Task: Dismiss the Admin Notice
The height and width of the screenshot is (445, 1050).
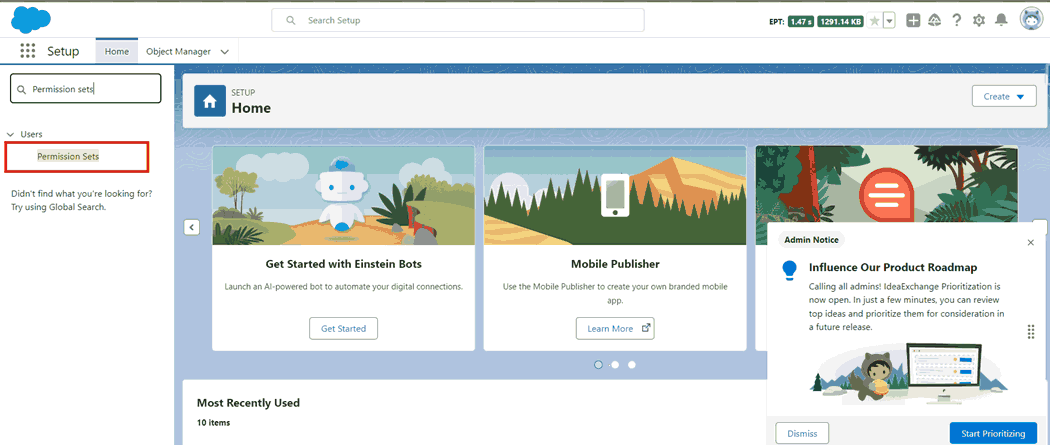Action: pos(802,433)
